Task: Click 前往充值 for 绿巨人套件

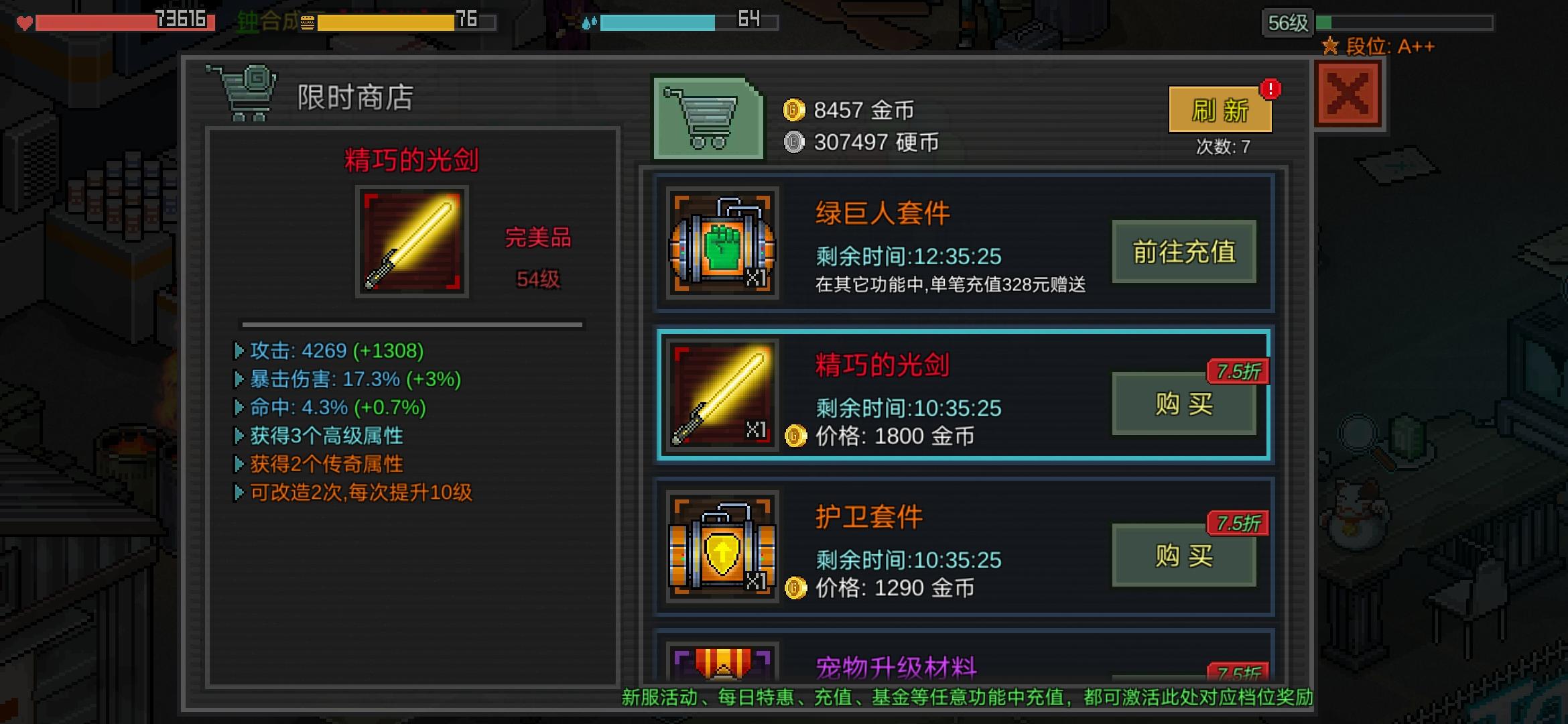Action: pyautogui.click(x=1184, y=251)
